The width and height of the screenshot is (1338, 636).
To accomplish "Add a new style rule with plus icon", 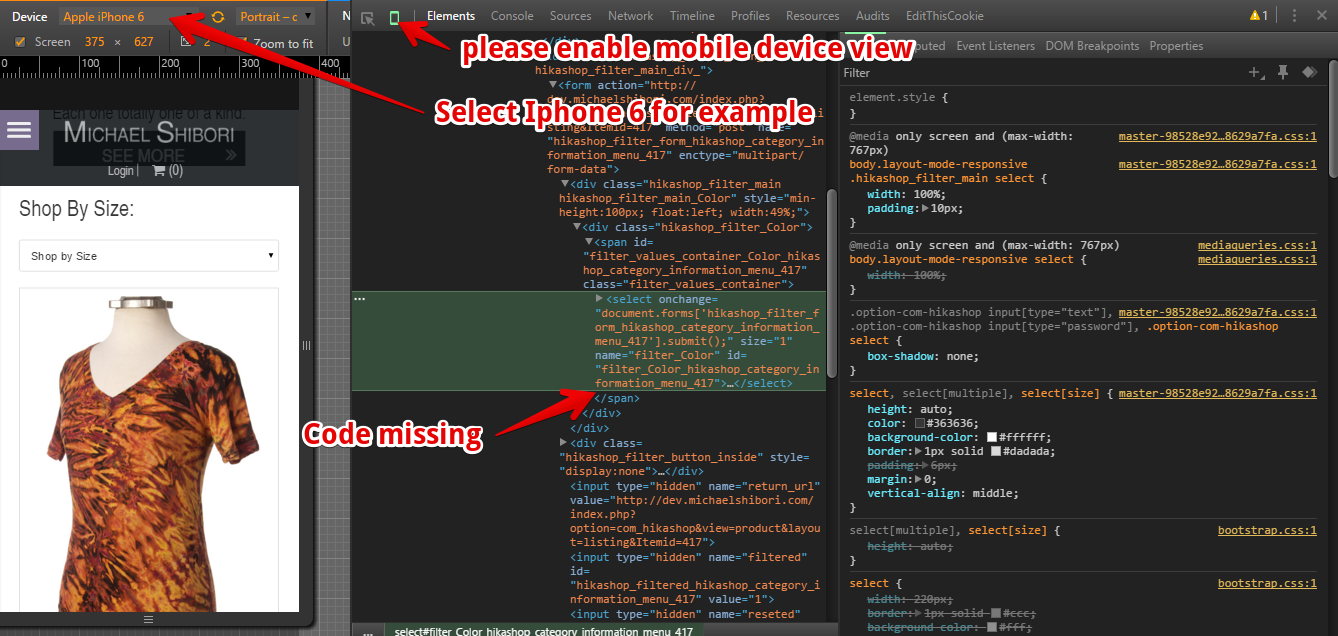I will pos(1255,72).
